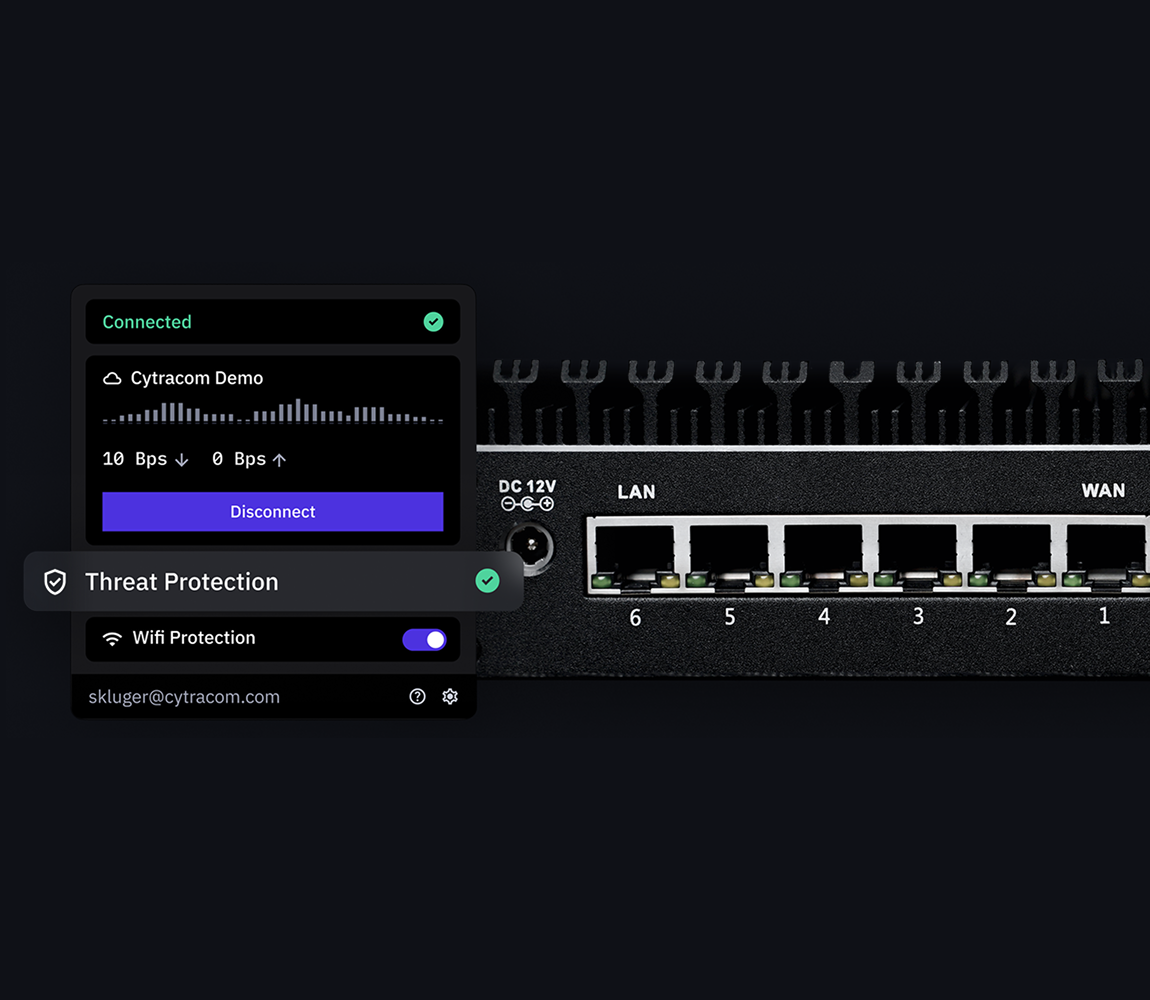1150x1000 pixels.
Task: Click the 0 Bps upload value
Action: [239, 459]
